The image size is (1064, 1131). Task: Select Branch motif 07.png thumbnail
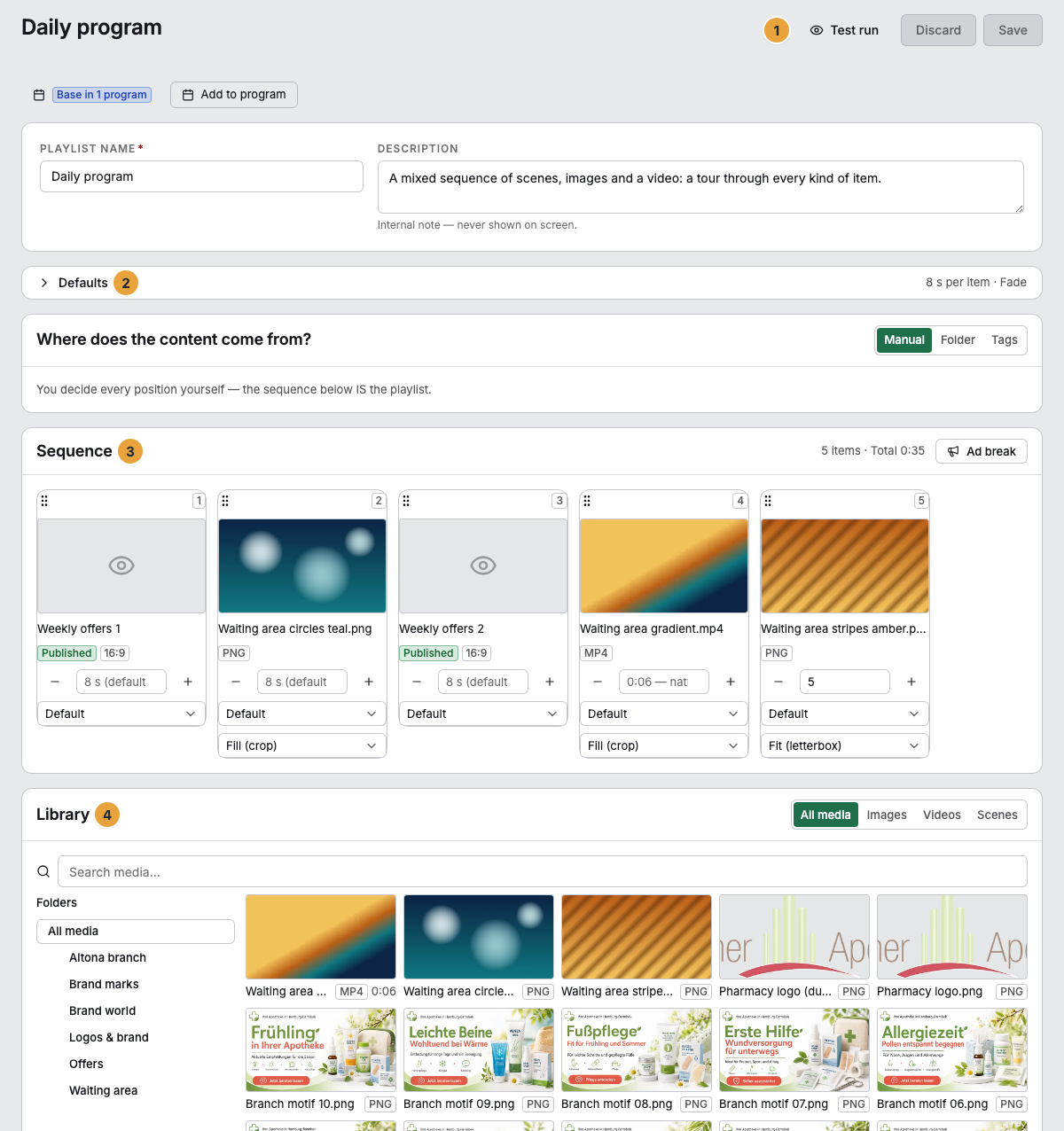(x=794, y=1049)
